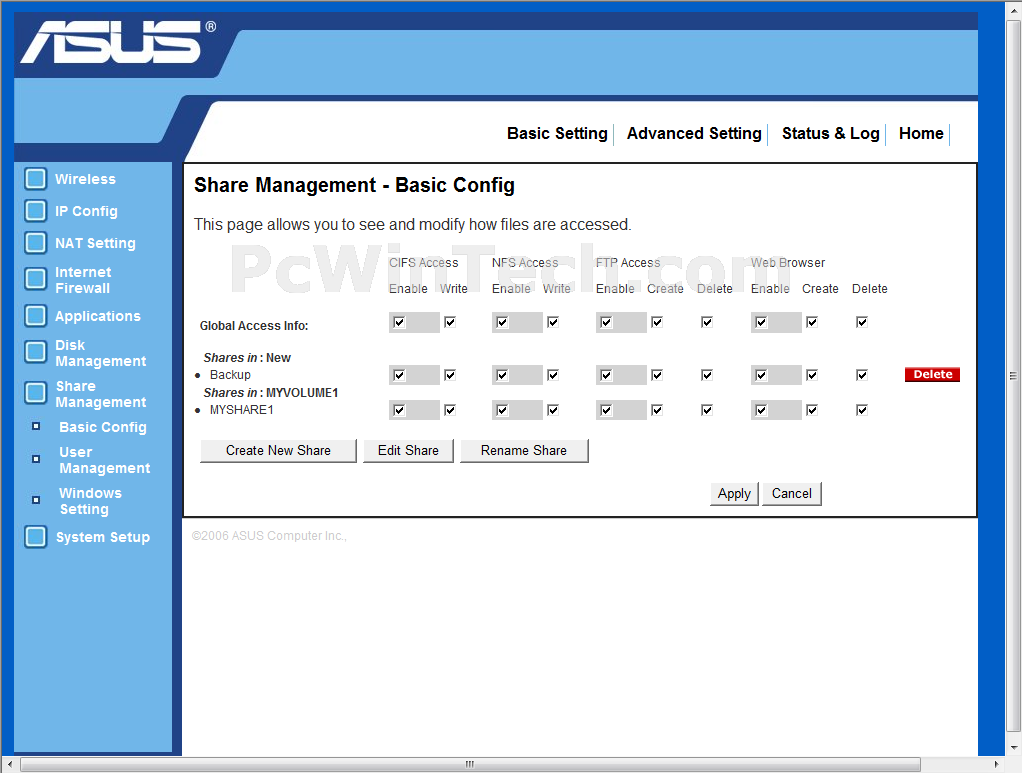Viewport: 1022px width, 773px height.
Task: Click the Rename Share button
Action: (524, 450)
